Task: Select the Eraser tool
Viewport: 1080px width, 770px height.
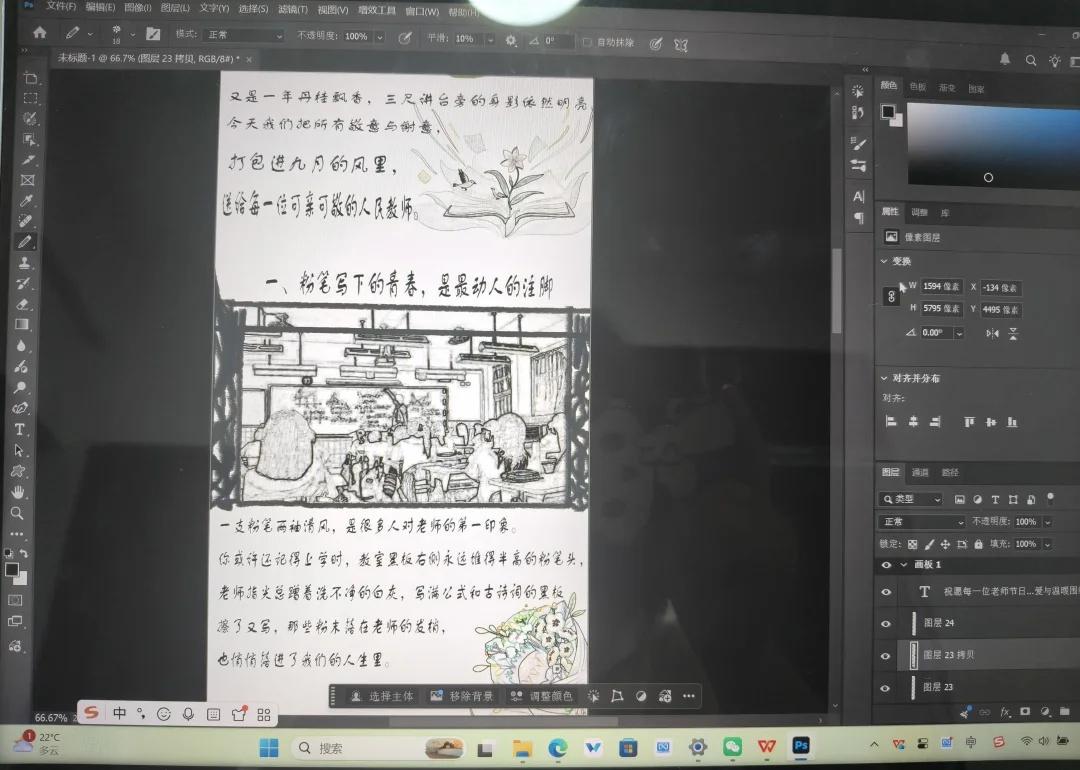Action: [22, 304]
